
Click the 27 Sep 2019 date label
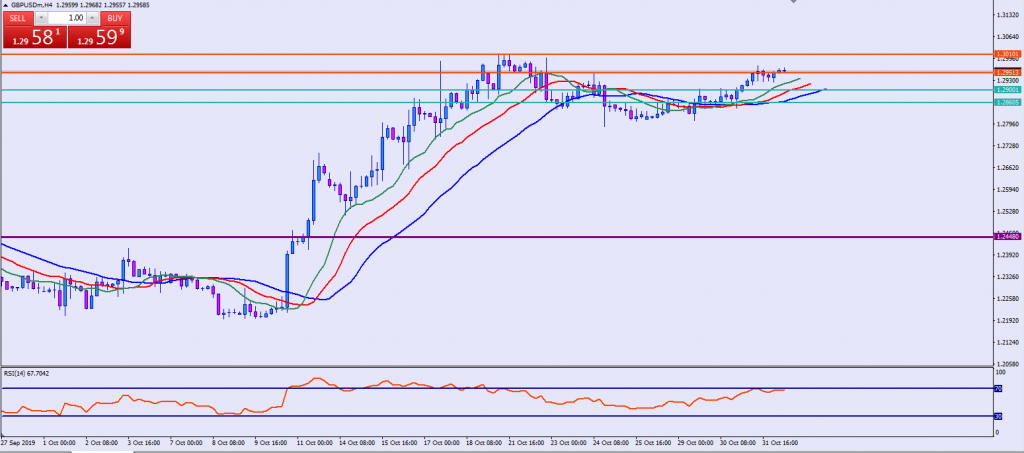click(x=20, y=441)
